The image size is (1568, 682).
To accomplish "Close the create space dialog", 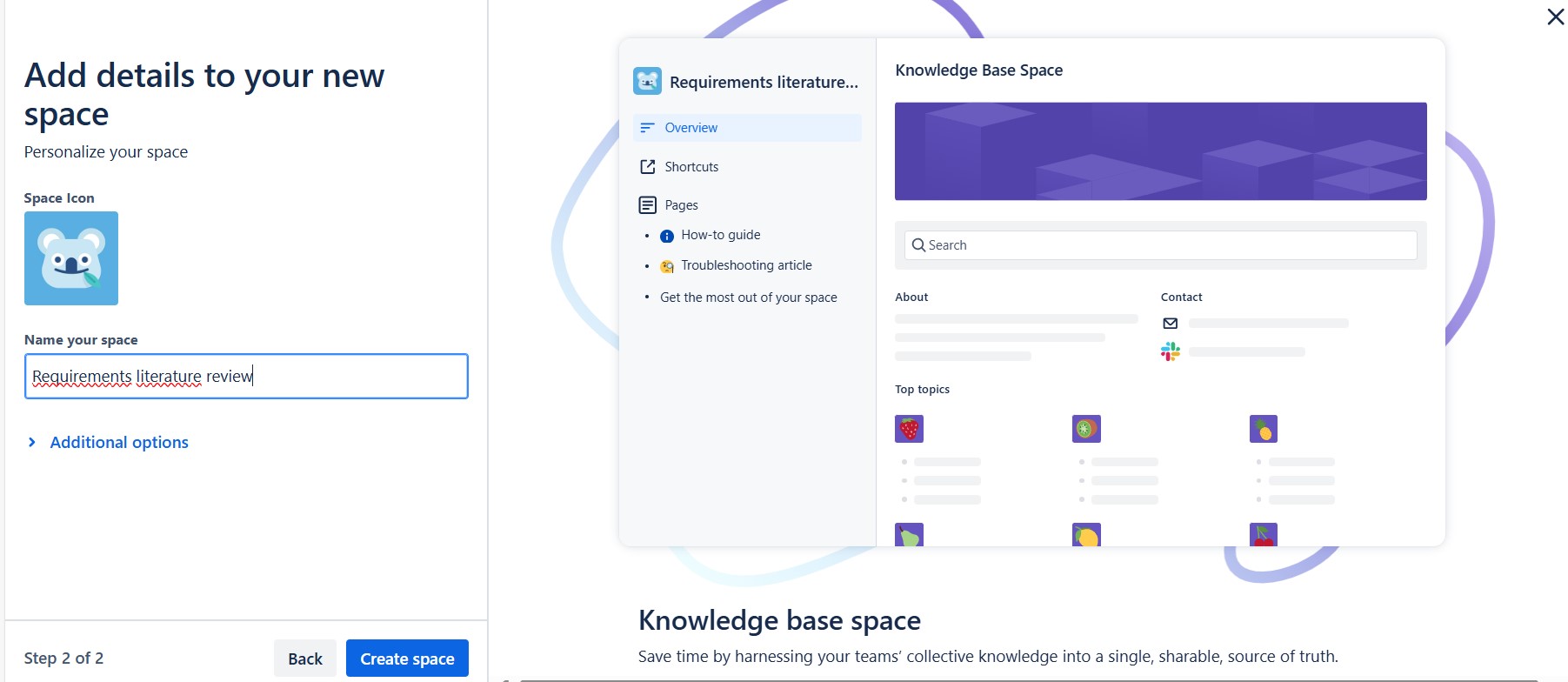I will point(1555,17).
